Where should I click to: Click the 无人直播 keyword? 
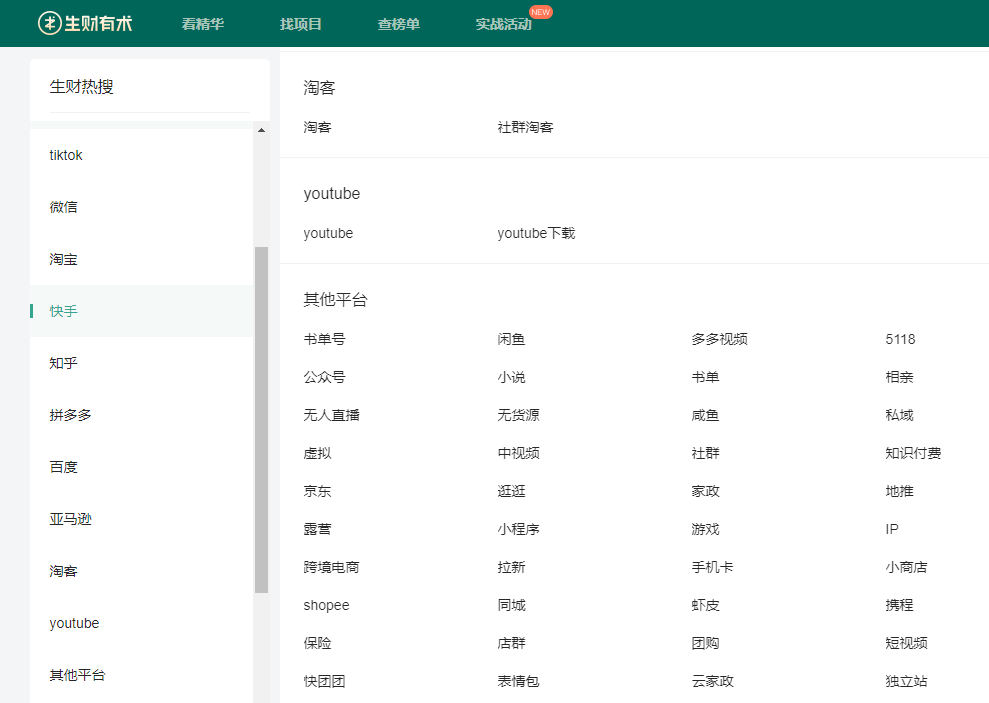click(331, 415)
